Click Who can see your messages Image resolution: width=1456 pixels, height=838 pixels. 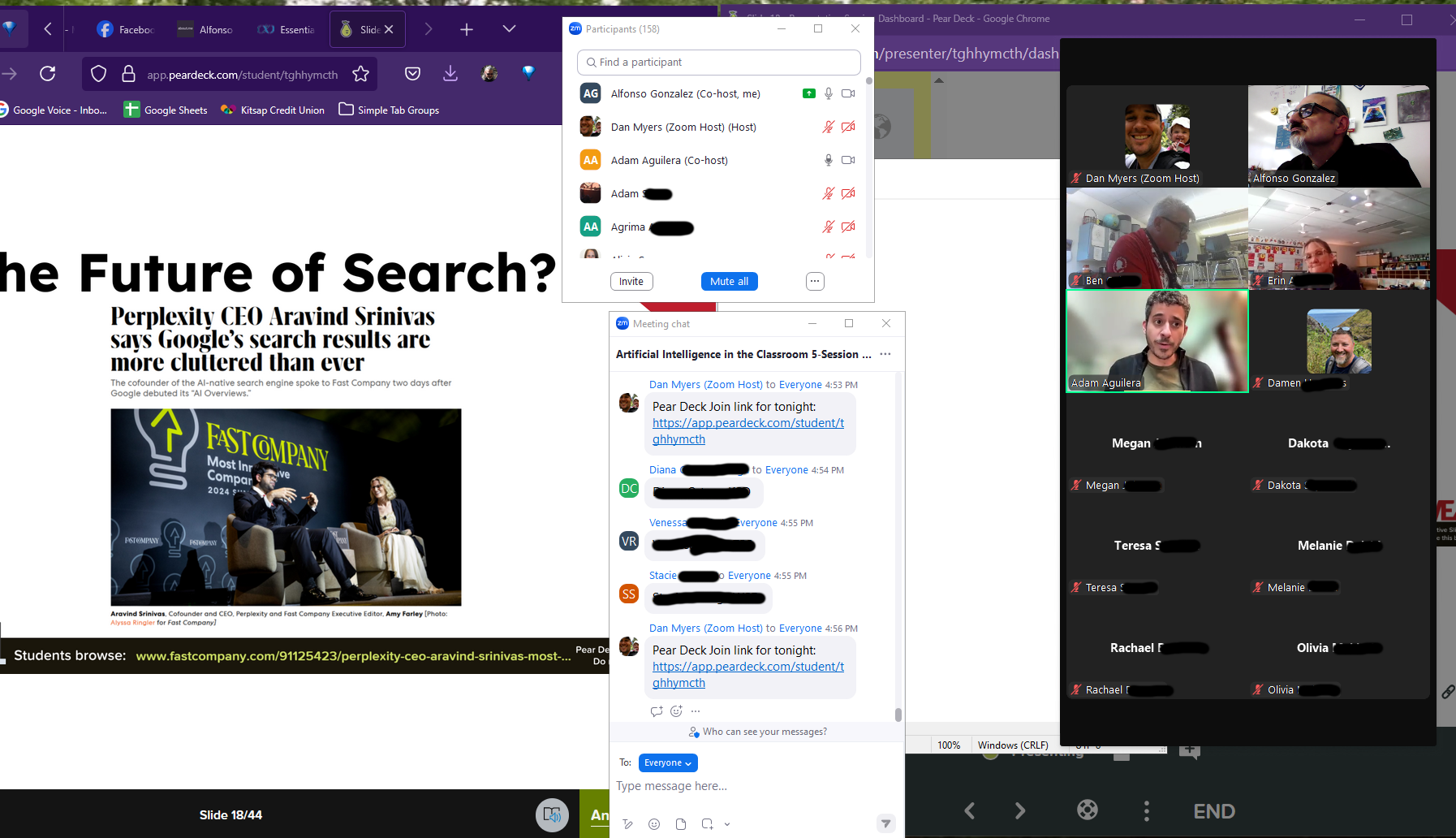click(757, 732)
